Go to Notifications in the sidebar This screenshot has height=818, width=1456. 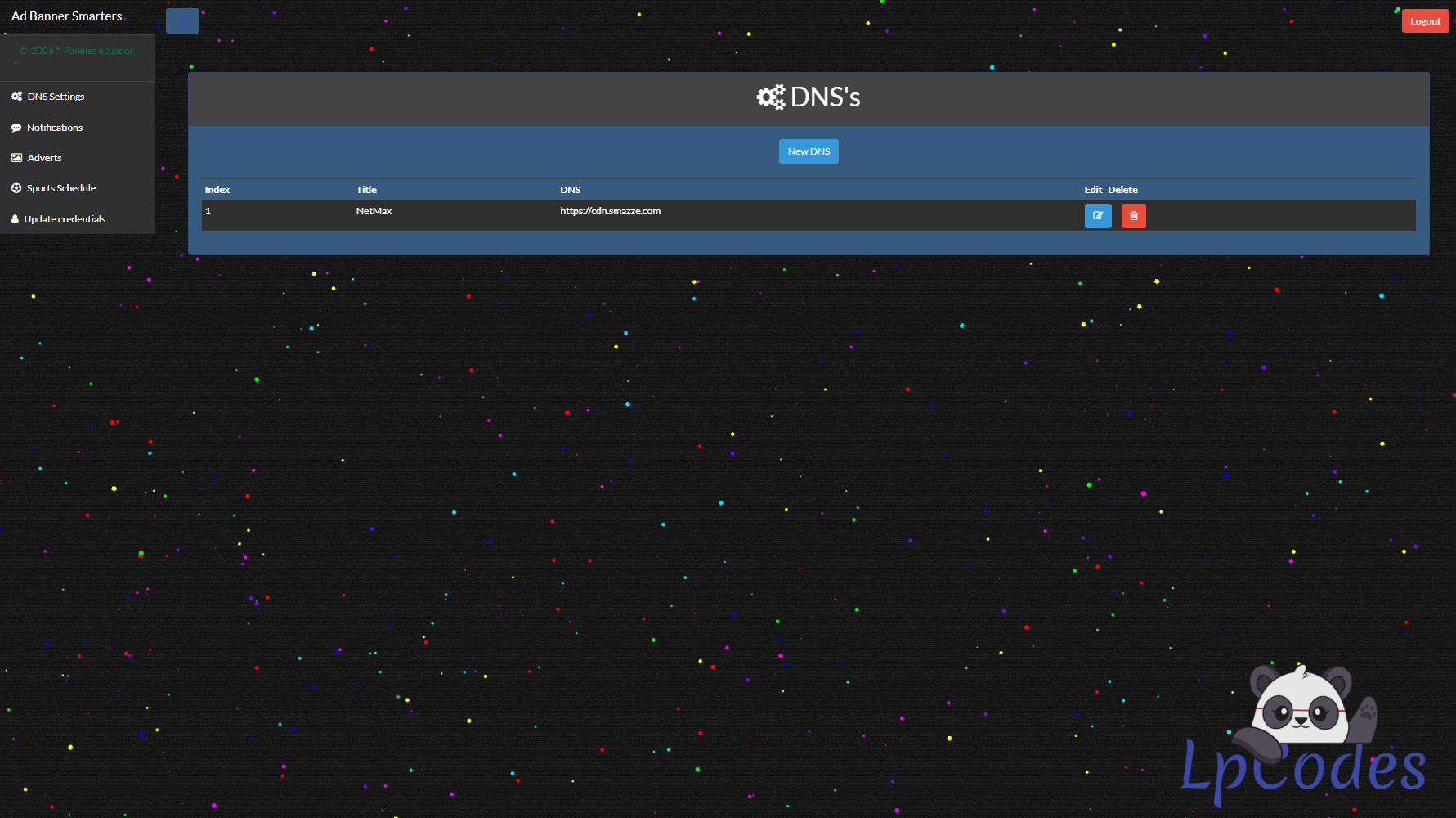55,128
